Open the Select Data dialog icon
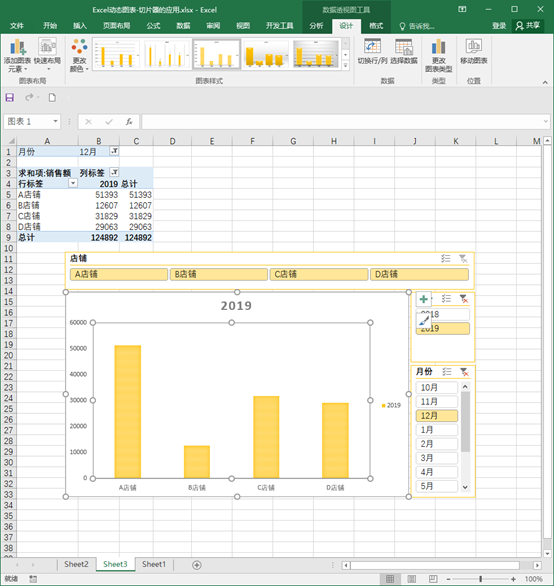This screenshot has width=554, height=586. pyautogui.click(x=404, y=51)
